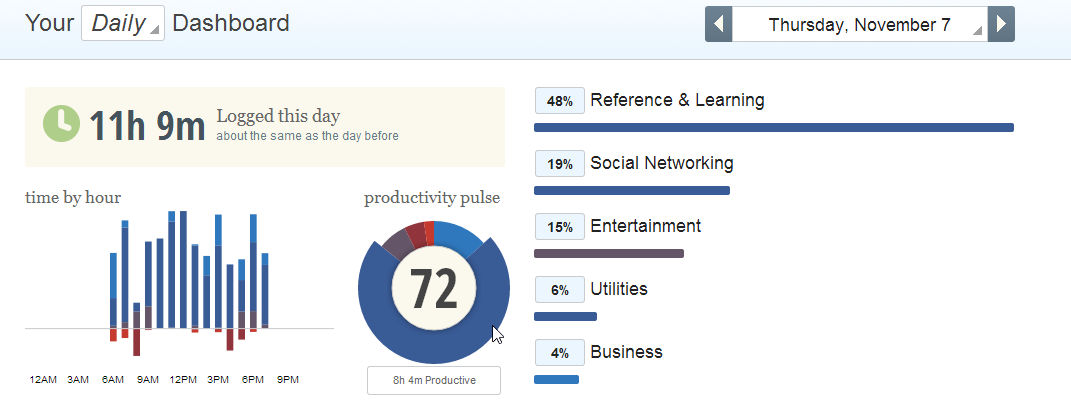1071x418 pixels.
Task: Click the 48% percentage badge
Action: pyautogui.click(x=559, y=101)
